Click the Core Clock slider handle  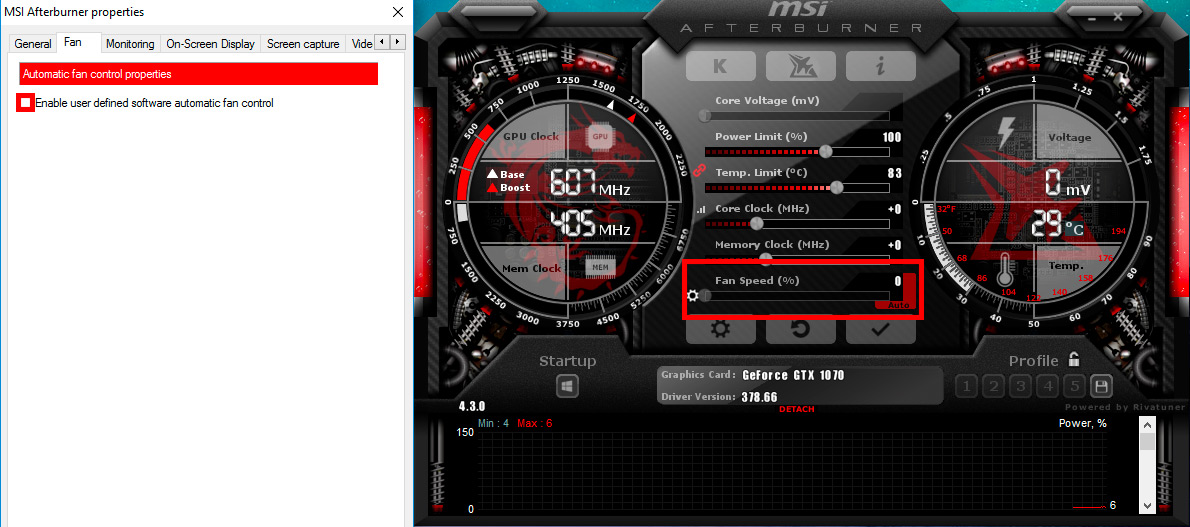(x=756, y=223)
